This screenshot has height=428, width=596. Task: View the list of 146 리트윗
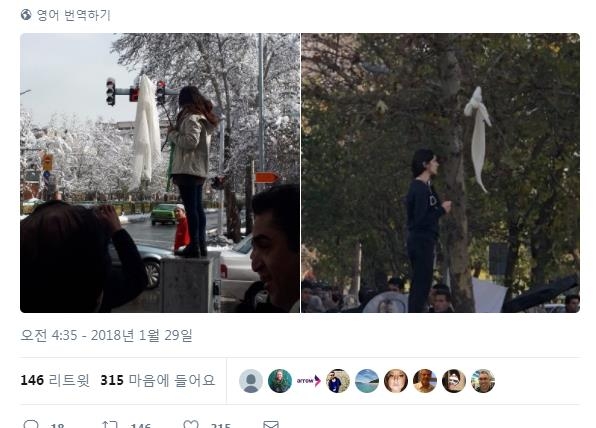click(55, 380)
